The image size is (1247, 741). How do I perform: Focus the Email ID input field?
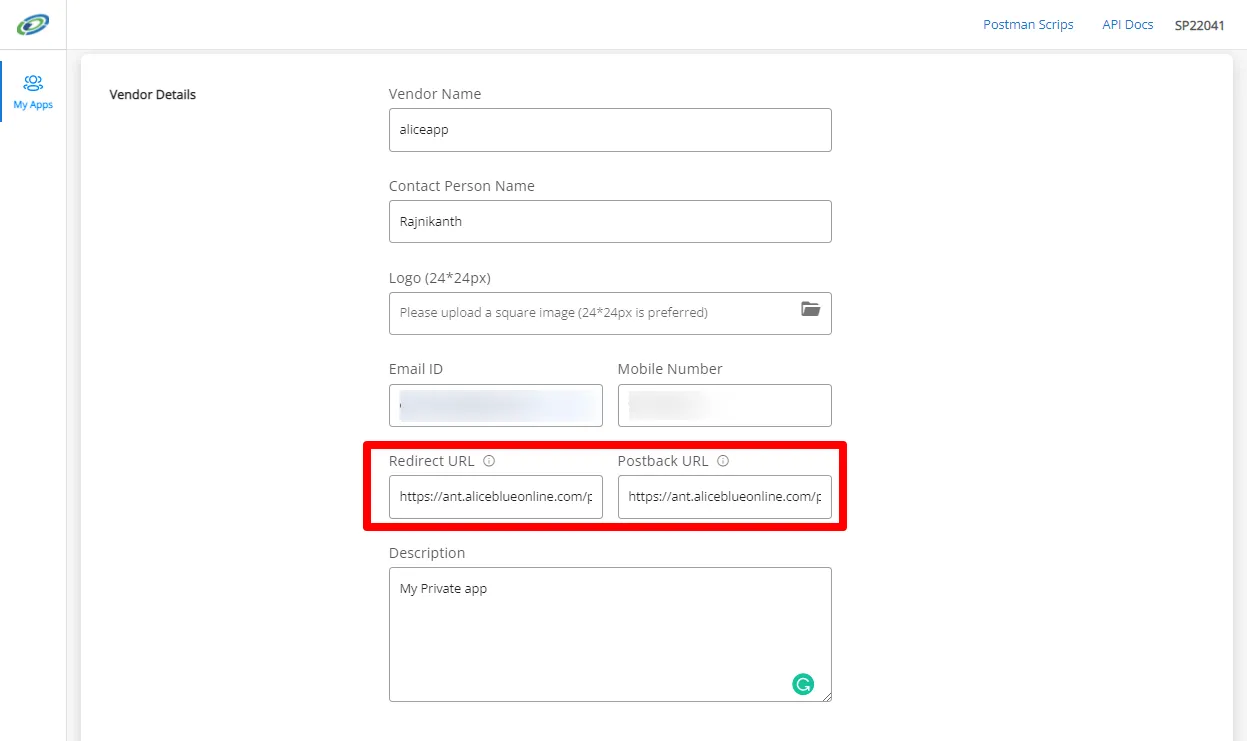click(x=496, y=405)
